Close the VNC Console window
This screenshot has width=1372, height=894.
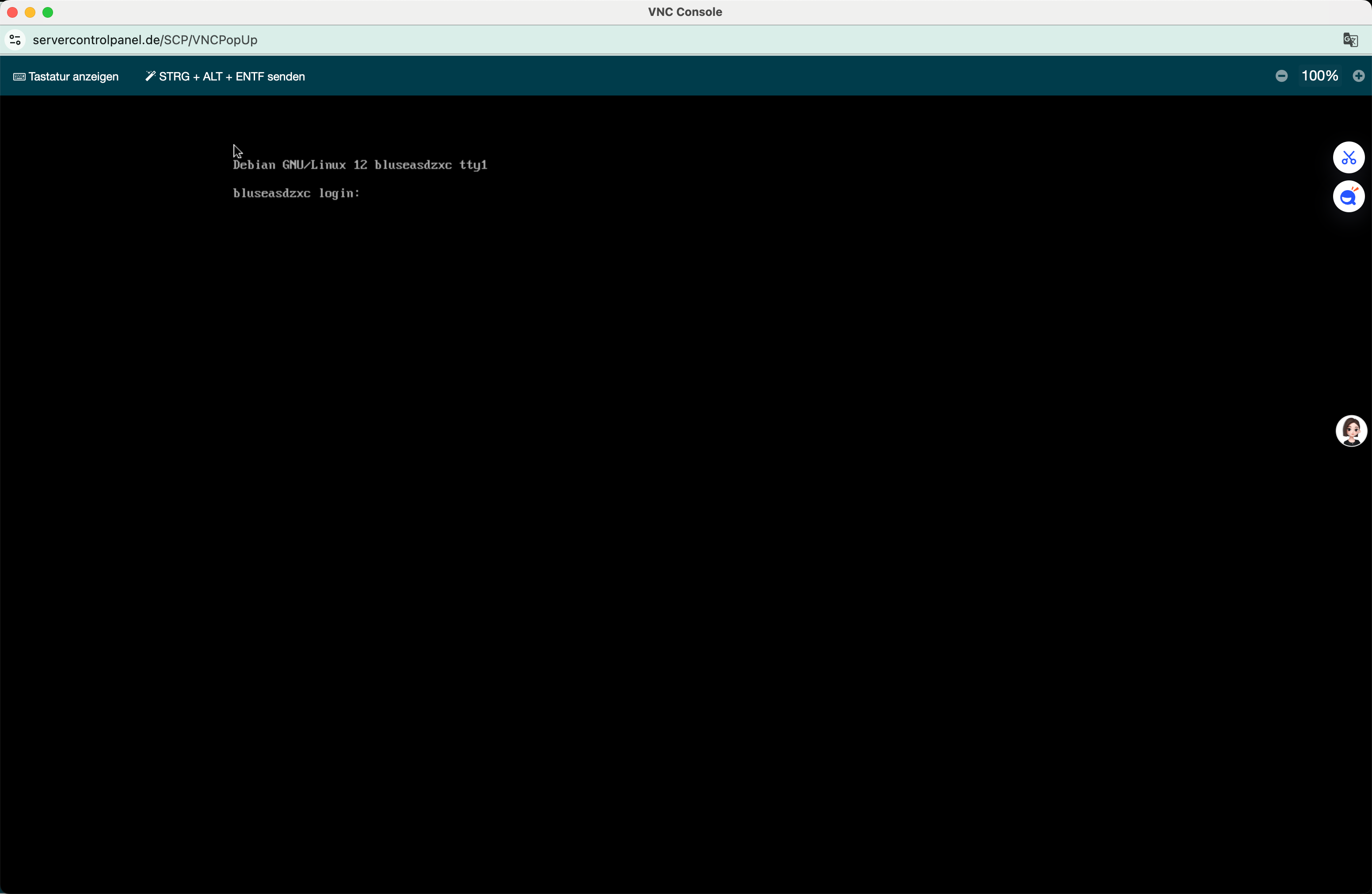pos(12,12)
